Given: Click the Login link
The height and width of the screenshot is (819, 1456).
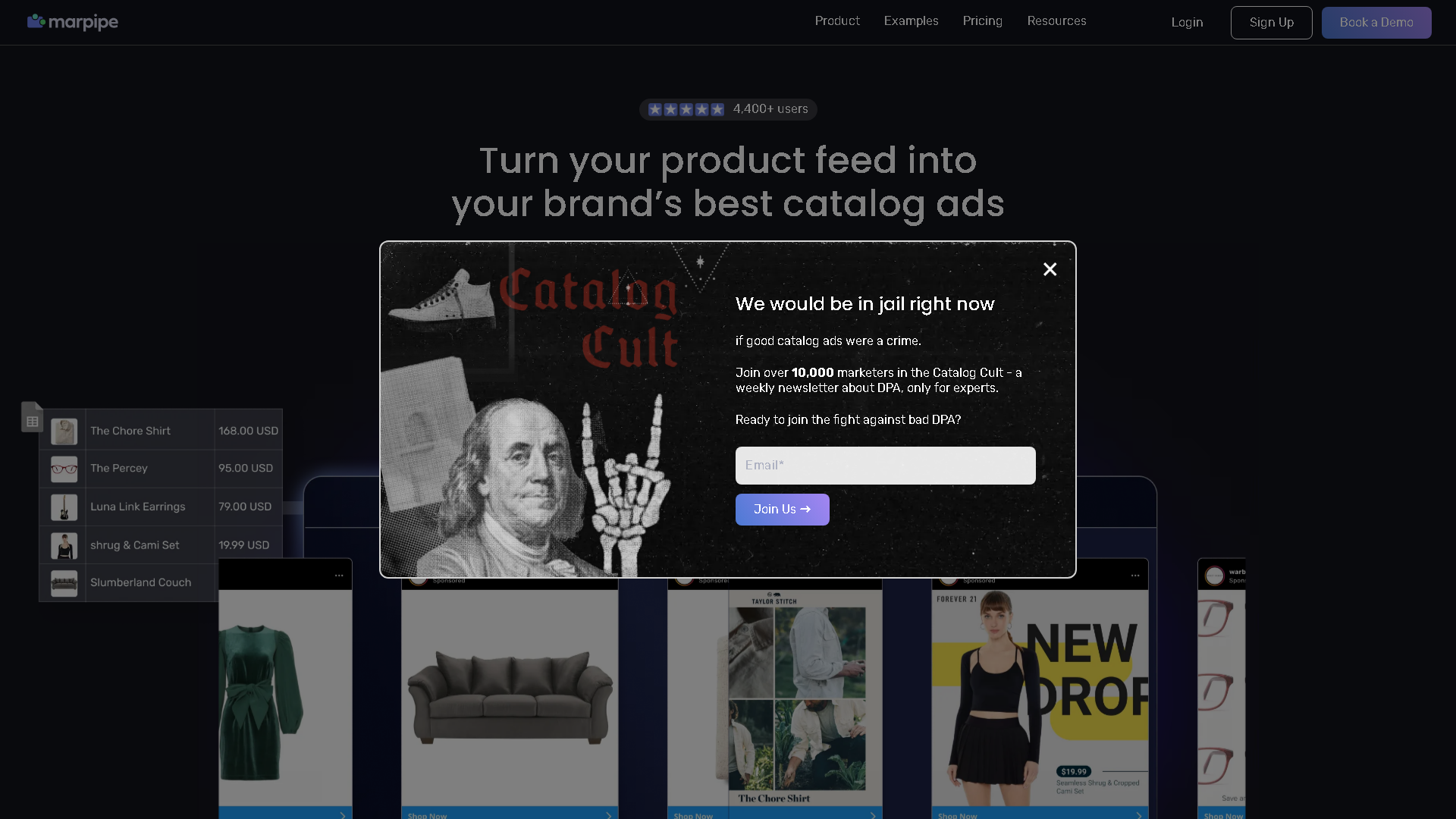Looking at the screenshot, I should (x=1187, y=23).
